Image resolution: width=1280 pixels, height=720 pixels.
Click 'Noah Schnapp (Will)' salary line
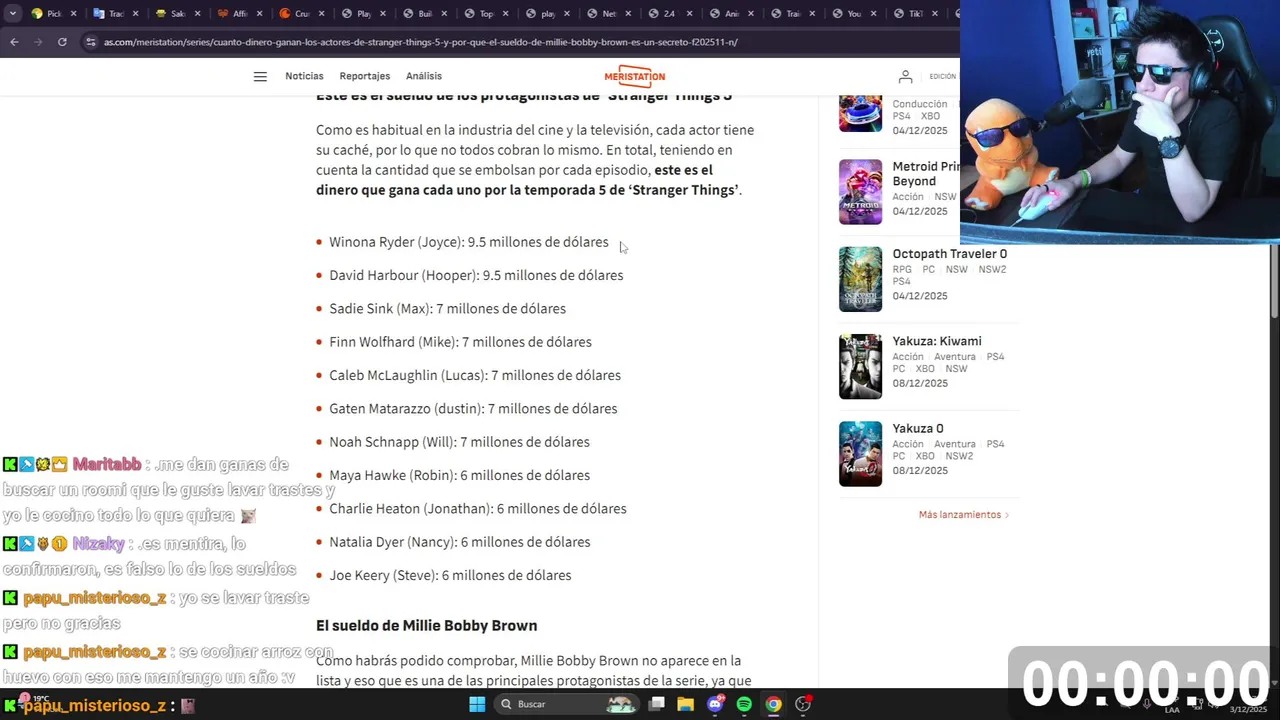[459, 442]
